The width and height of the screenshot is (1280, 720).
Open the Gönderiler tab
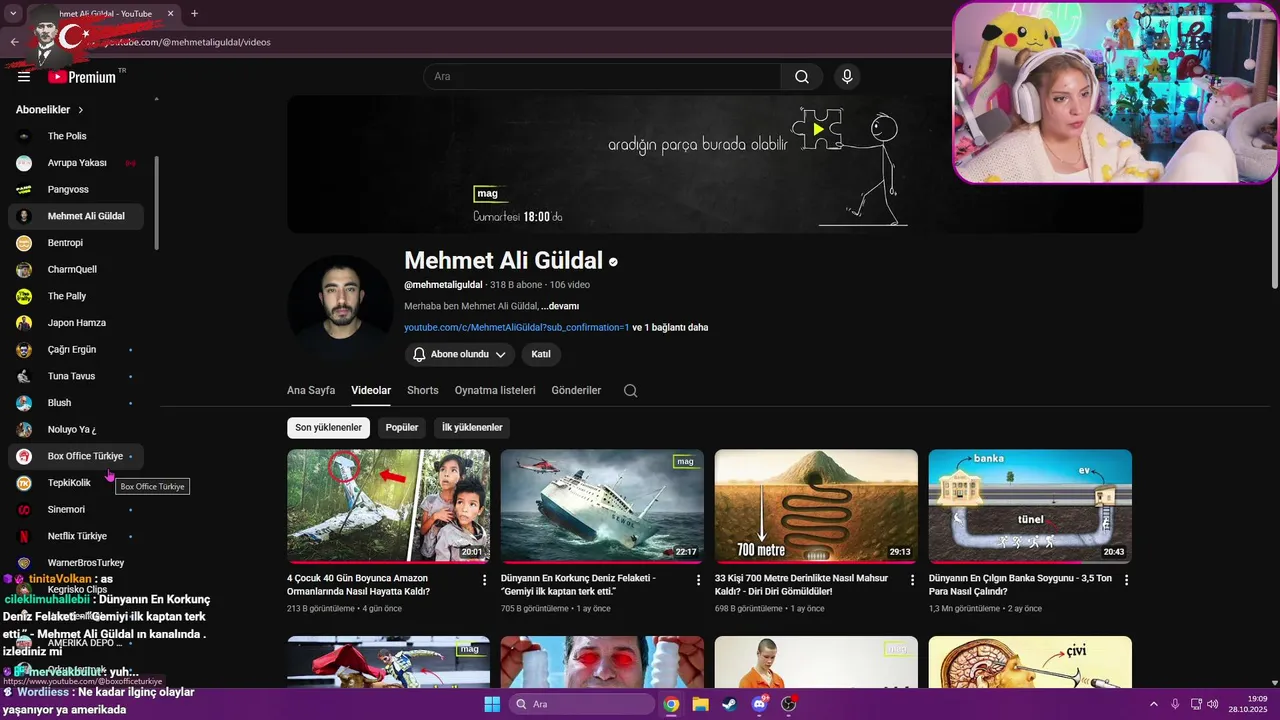point(576,390)
